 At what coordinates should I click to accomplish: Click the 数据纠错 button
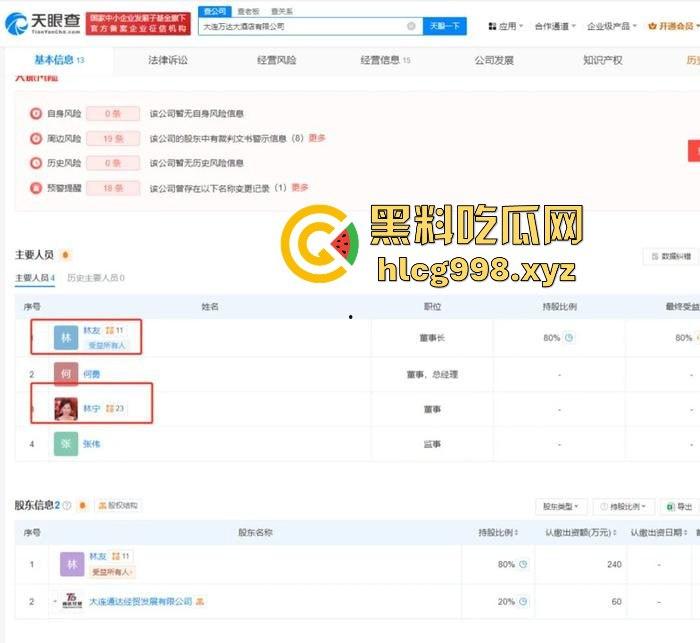pos(671,256)
